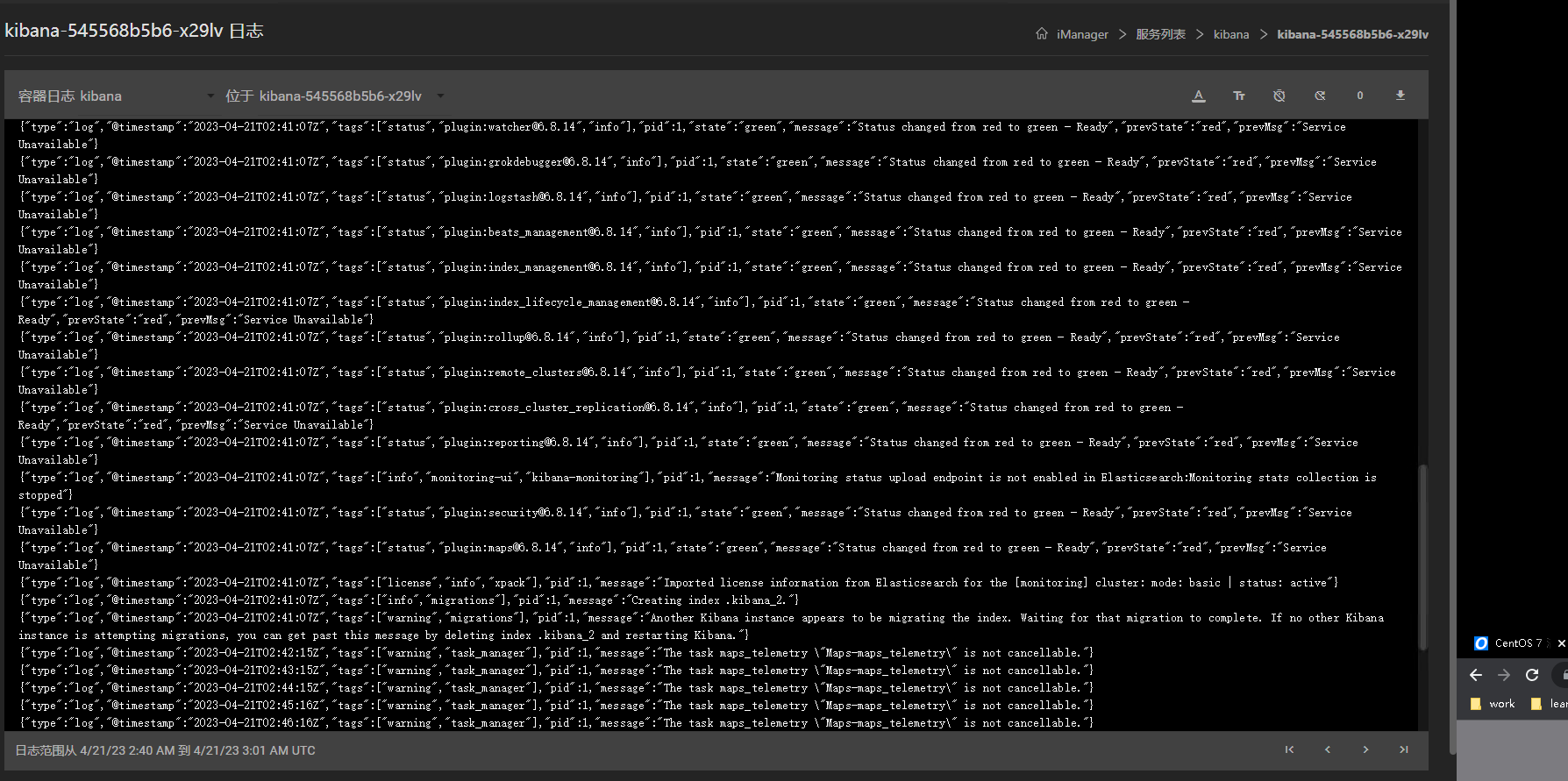The height and width of the screenshot is (781, 1568).
Task: Click the 02:46:16Z task_manager warning
Action: 556,722
